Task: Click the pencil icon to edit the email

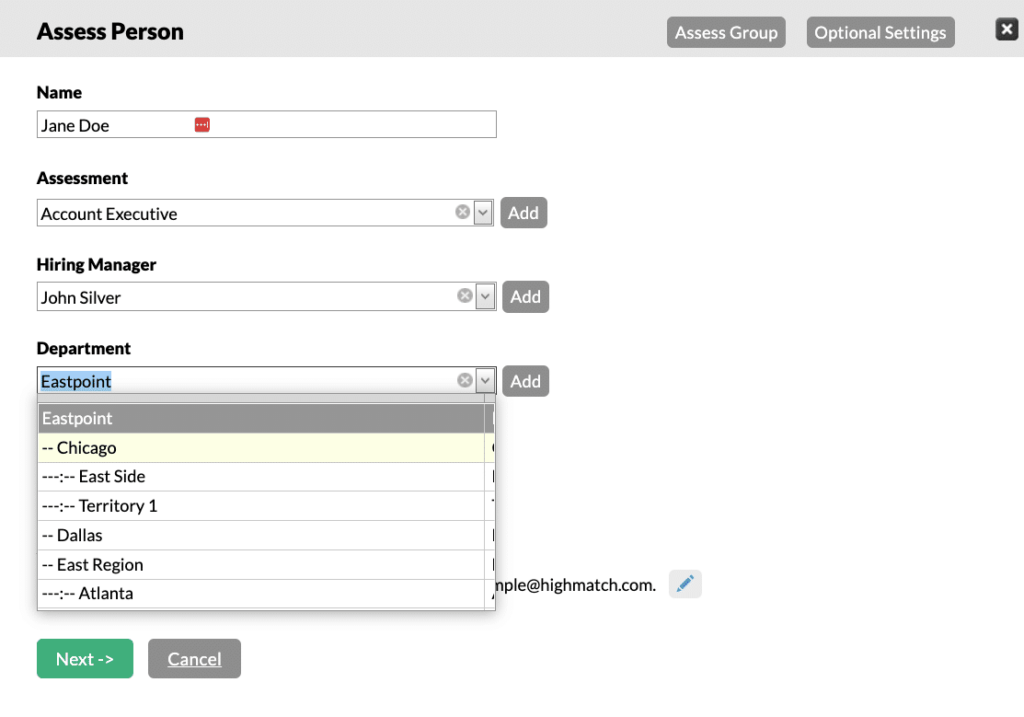Action: point(685,584)
